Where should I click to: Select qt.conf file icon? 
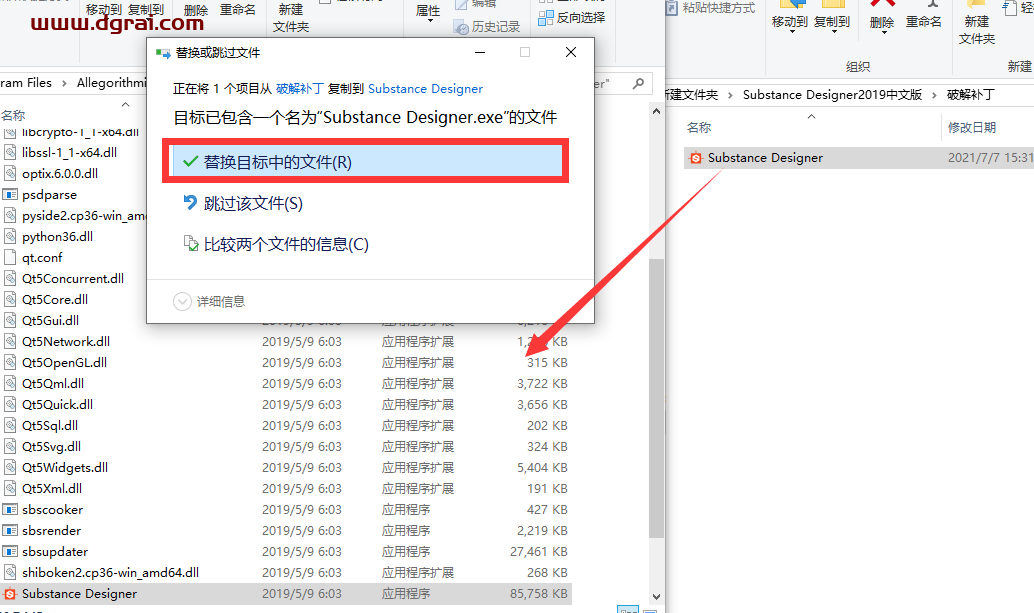(10, 257)
